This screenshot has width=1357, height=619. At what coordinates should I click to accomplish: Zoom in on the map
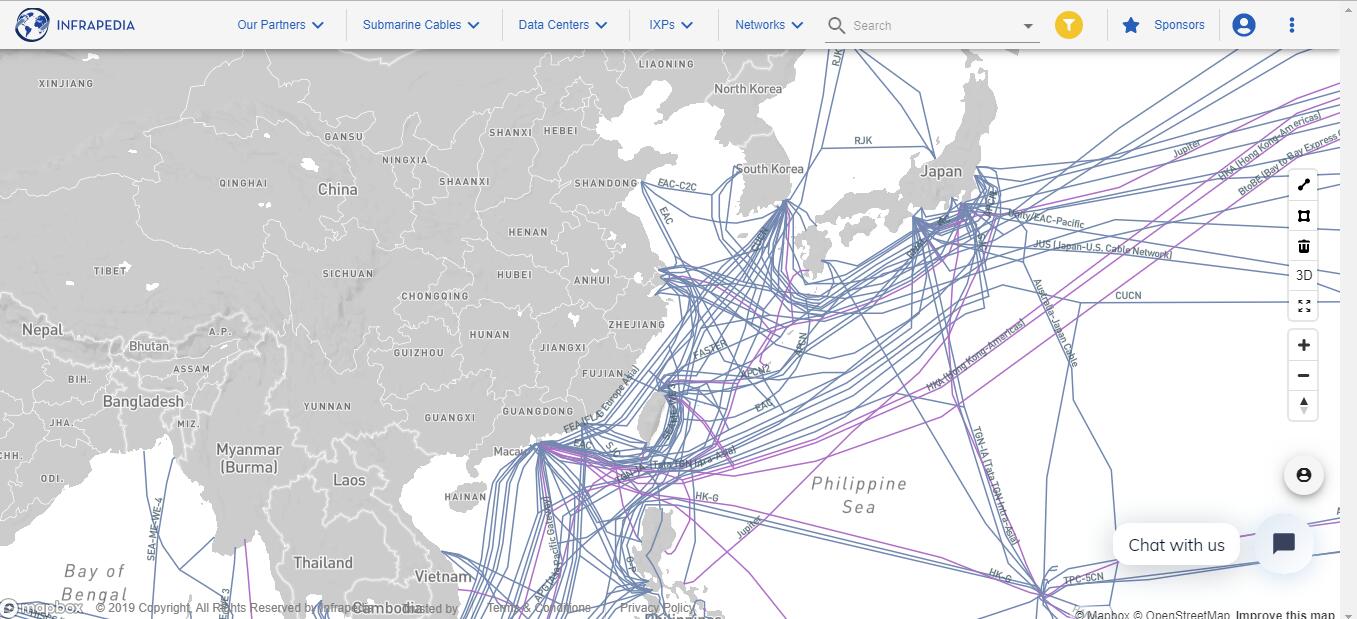pyautogui.click(x=1303, y=345)
